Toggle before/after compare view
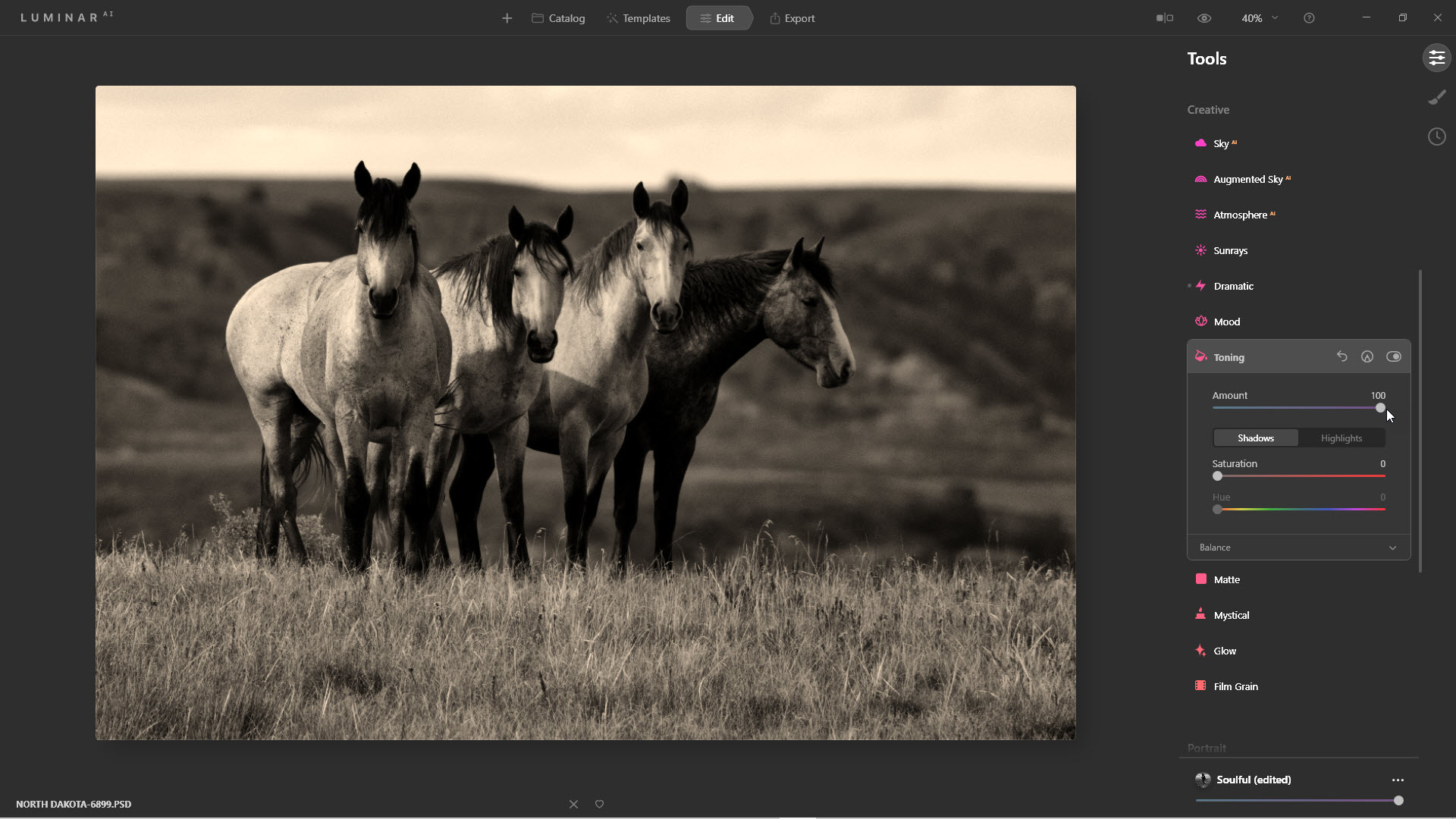 pos(1164,18)
